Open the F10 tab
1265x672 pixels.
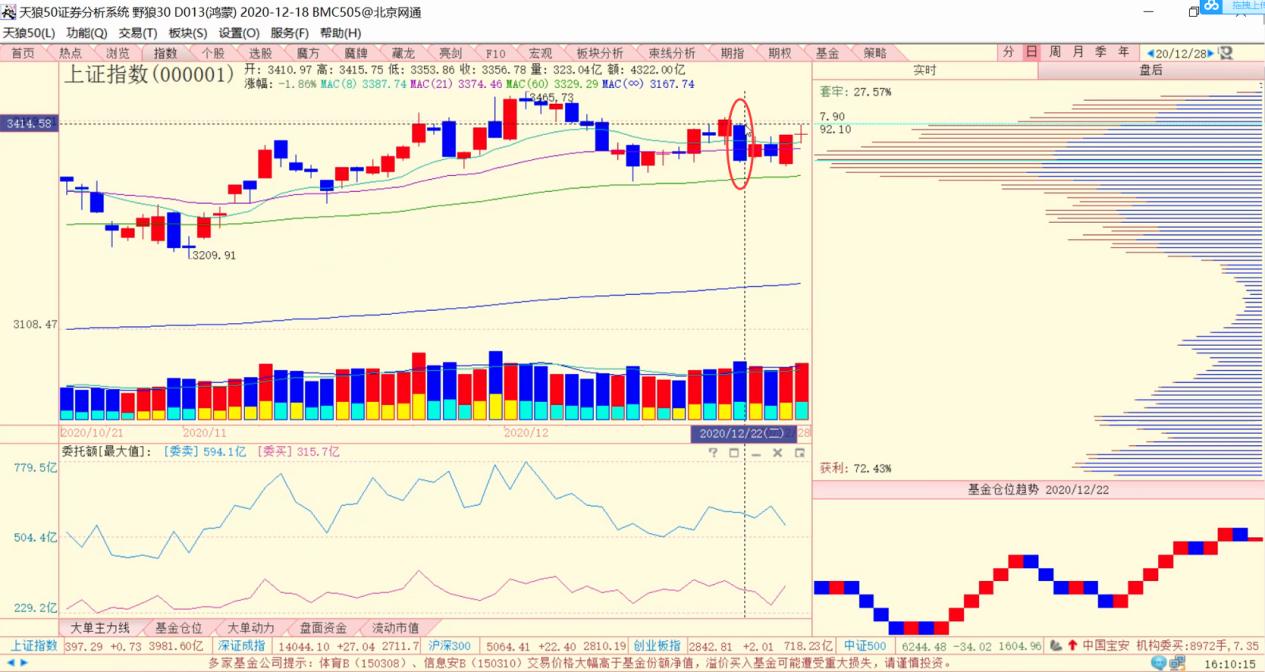tap(496, 53)
